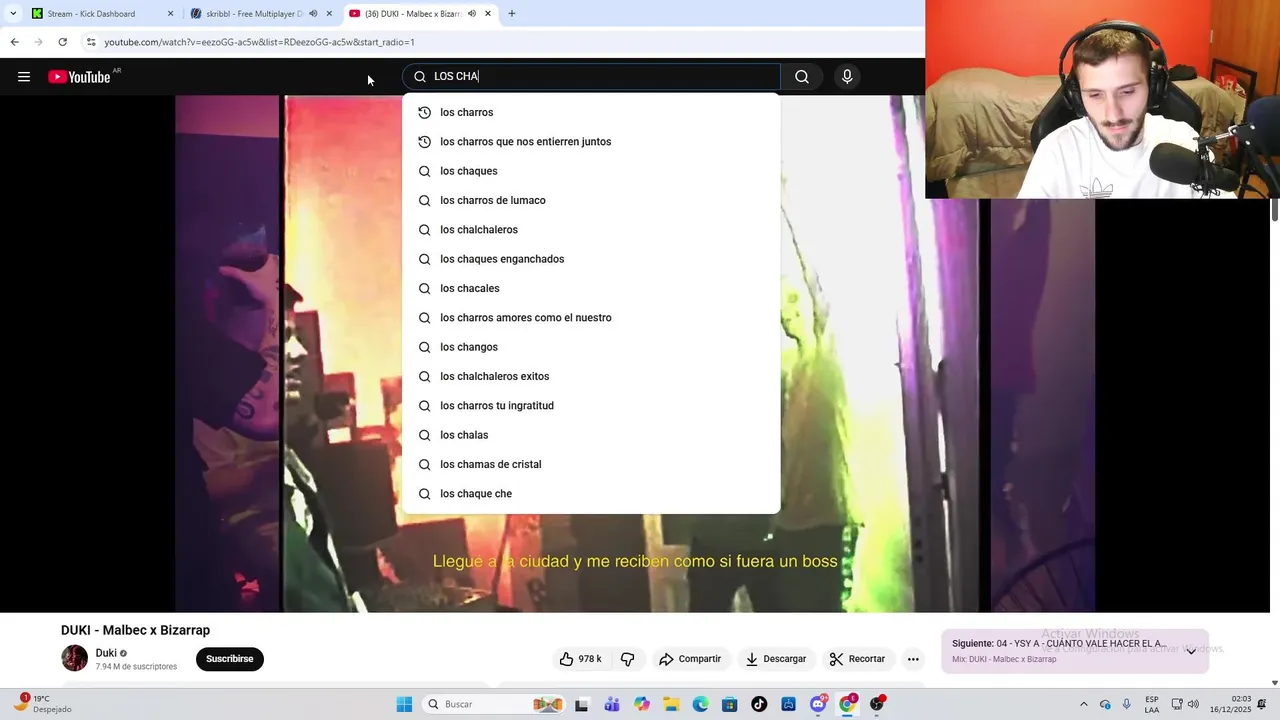Go to the YouTube home logo
The image size is (1280, 720).
pyautogui.click(x=79, y=77)
